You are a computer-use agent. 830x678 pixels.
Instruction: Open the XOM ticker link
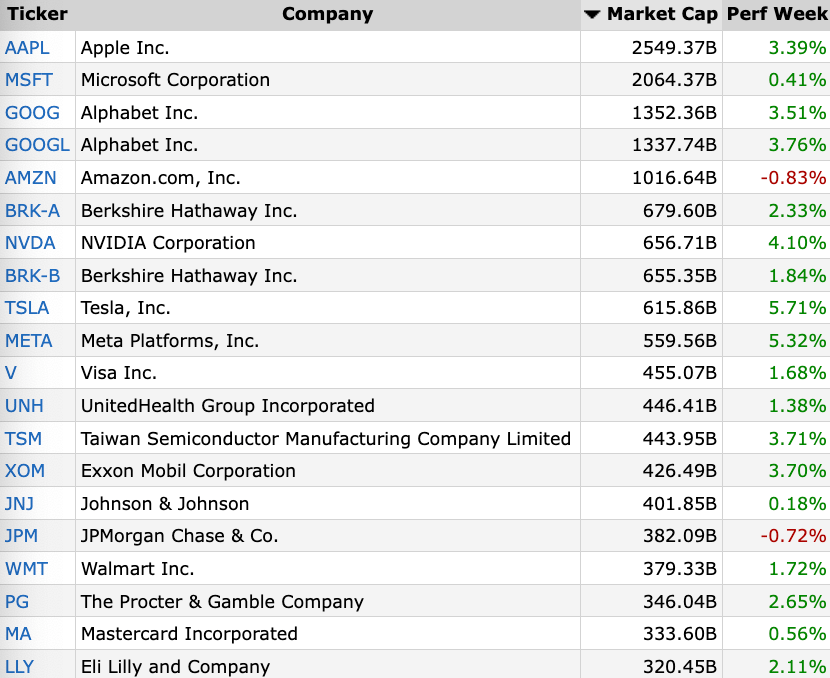tap(25, 471)
